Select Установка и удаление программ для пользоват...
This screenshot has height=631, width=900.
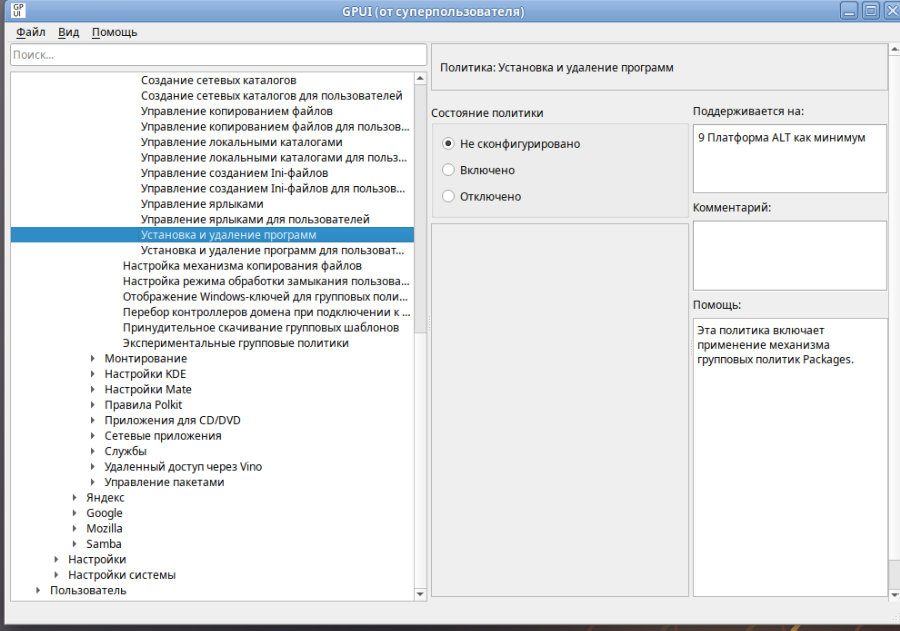[x=273, y=250]
